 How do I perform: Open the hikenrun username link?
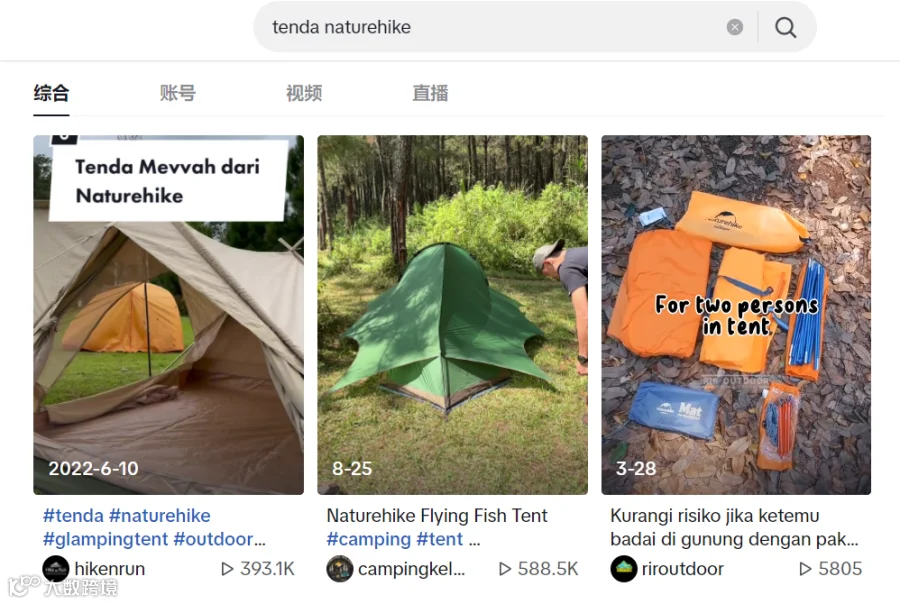pyautogui.click(x=110, y=569)
